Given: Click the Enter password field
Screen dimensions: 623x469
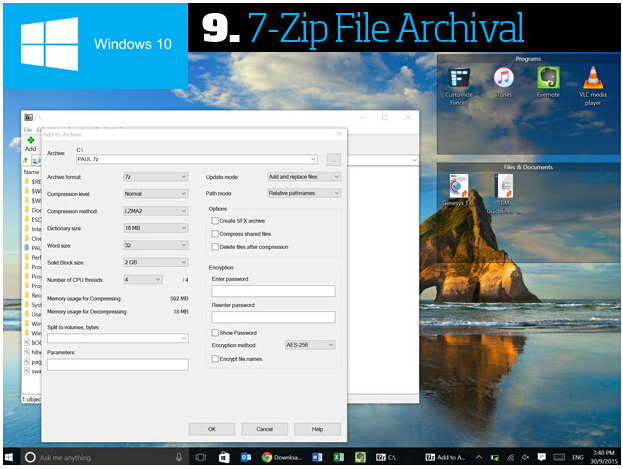Looking at the screenshot, I should point(273,291).
